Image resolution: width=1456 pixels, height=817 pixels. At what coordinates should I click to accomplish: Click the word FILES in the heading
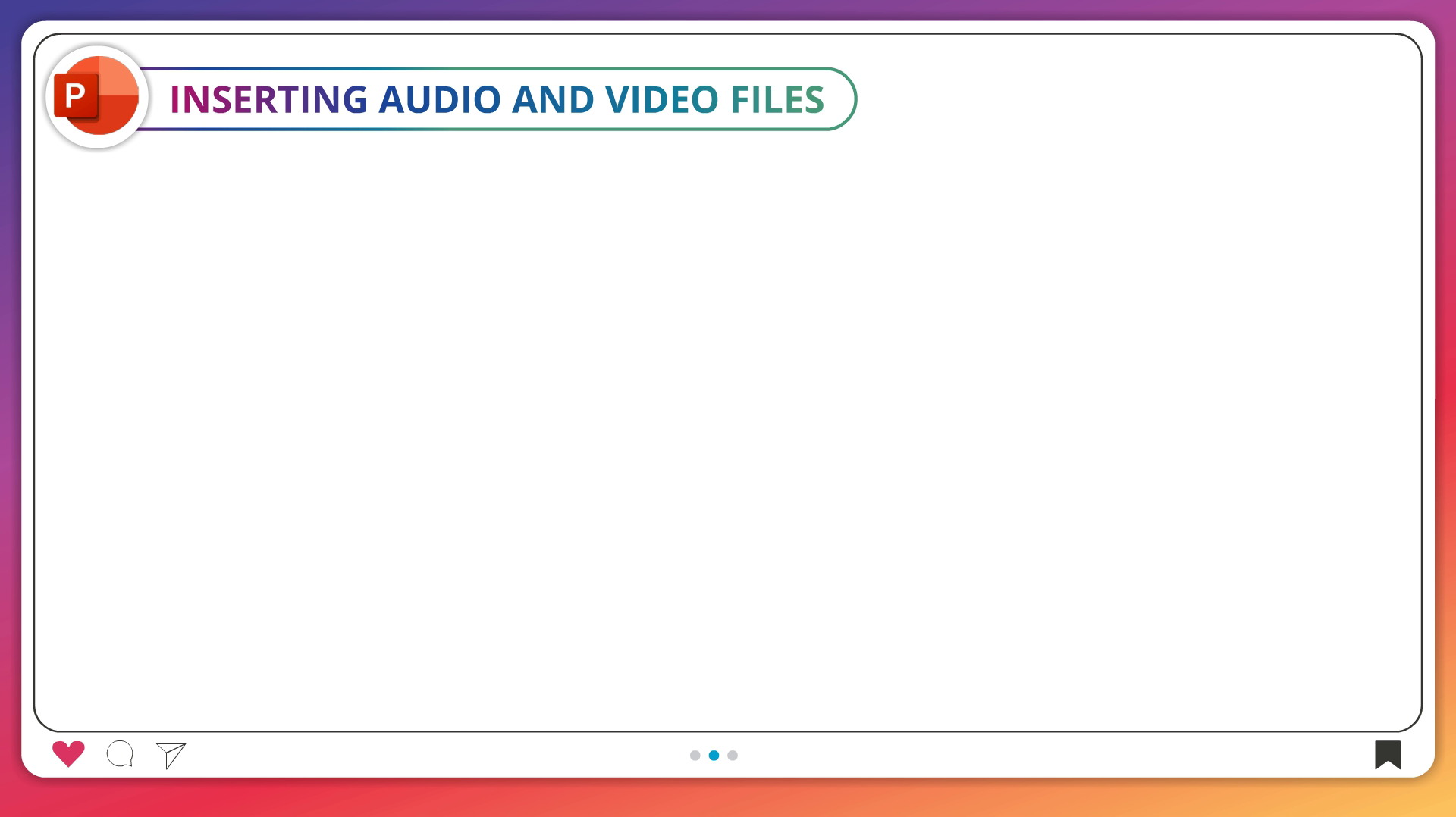click(777, 100)
